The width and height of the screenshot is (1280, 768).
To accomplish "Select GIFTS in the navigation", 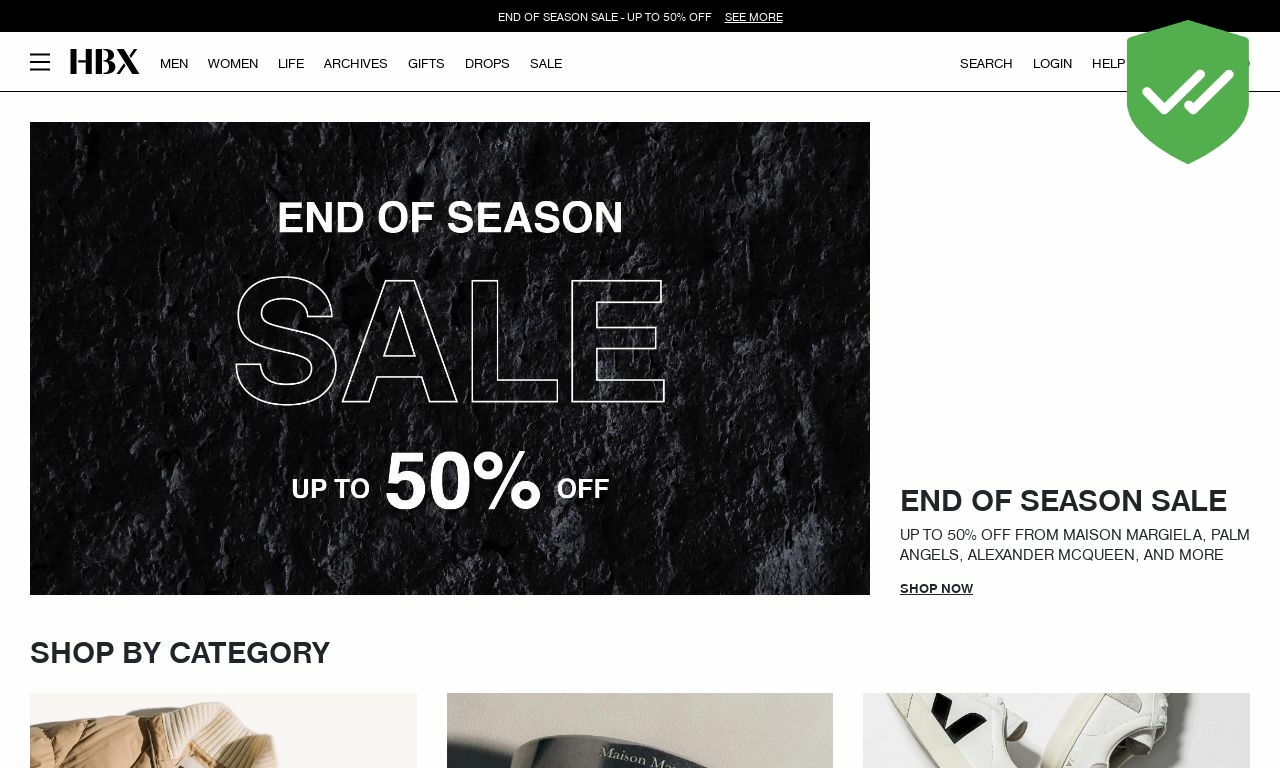I will 426,63.
